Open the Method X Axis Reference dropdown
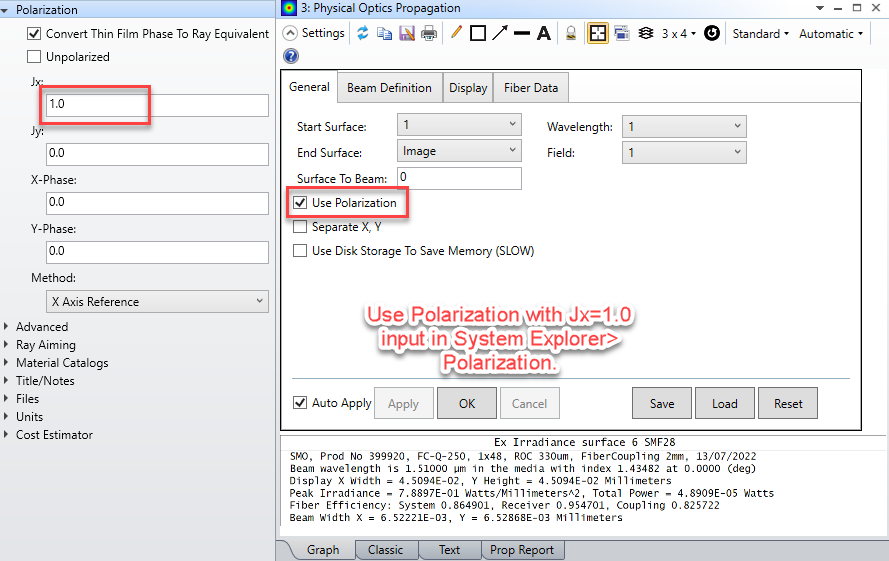The width and height of the screenshot is (889, 561). 157,301
